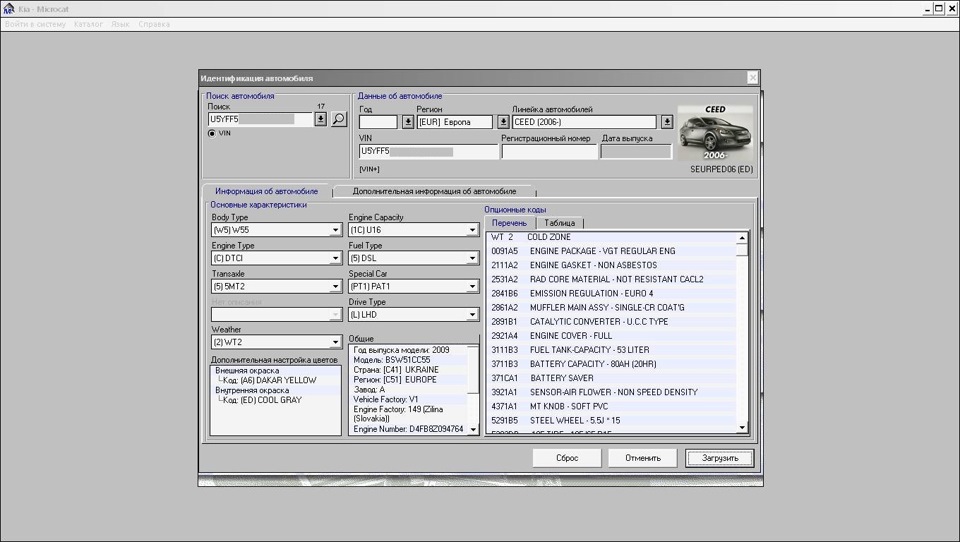Select the 3921A1 SENSOR-AIR FLOWER row

[612, 392]
